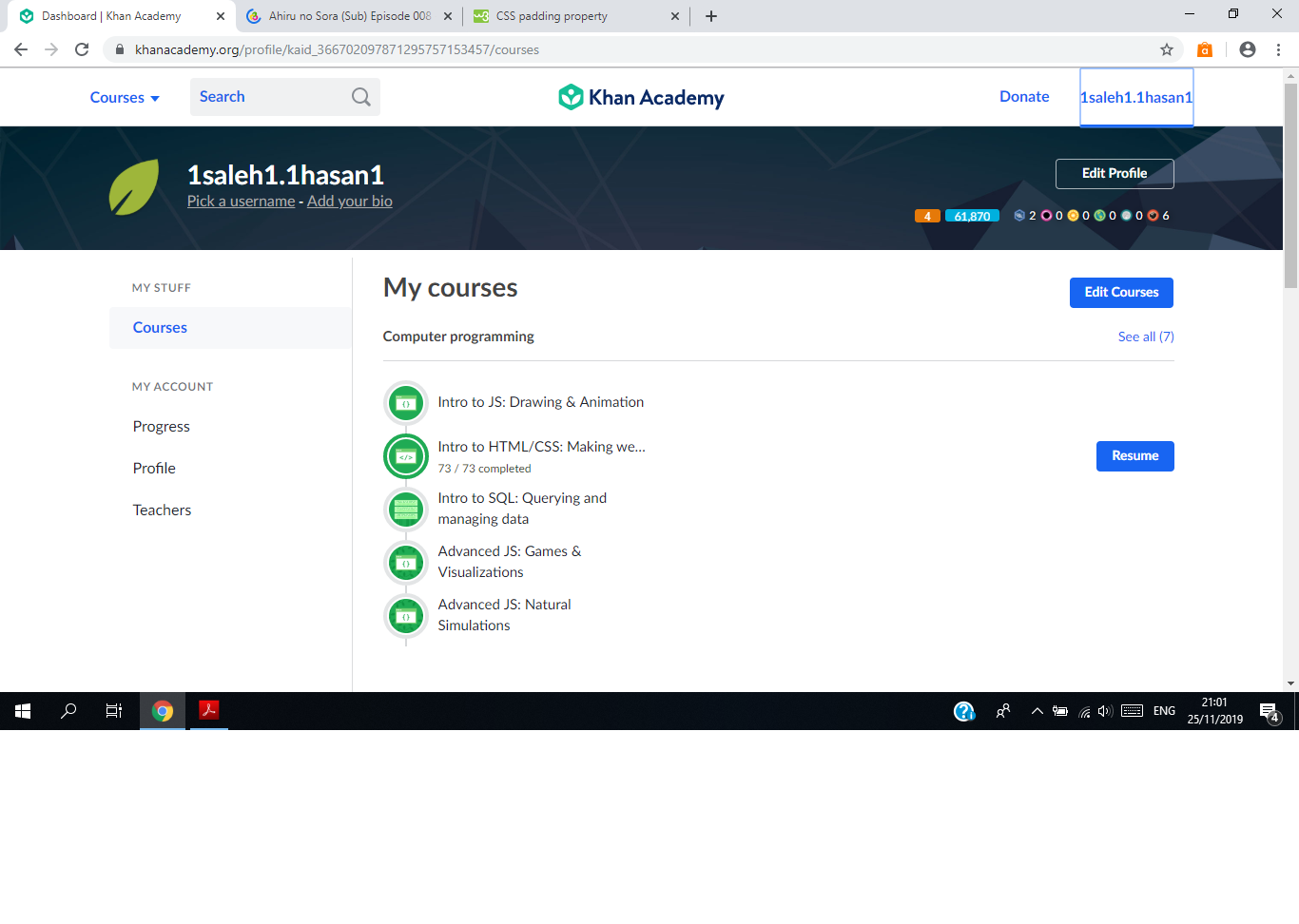This screenshot has width=1299, height=924.
Task: Select Courses in My Stuff sidebar
Action: (x=230, y=328)
